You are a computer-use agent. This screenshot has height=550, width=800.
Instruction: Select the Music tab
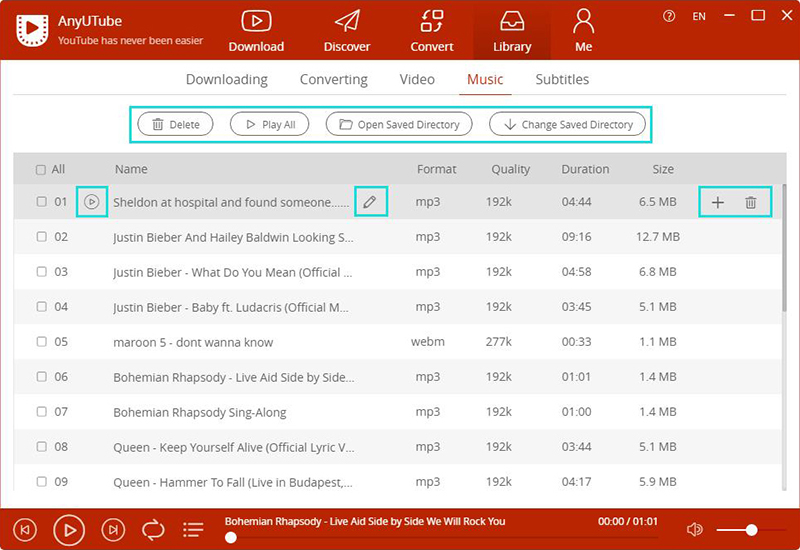485,80
